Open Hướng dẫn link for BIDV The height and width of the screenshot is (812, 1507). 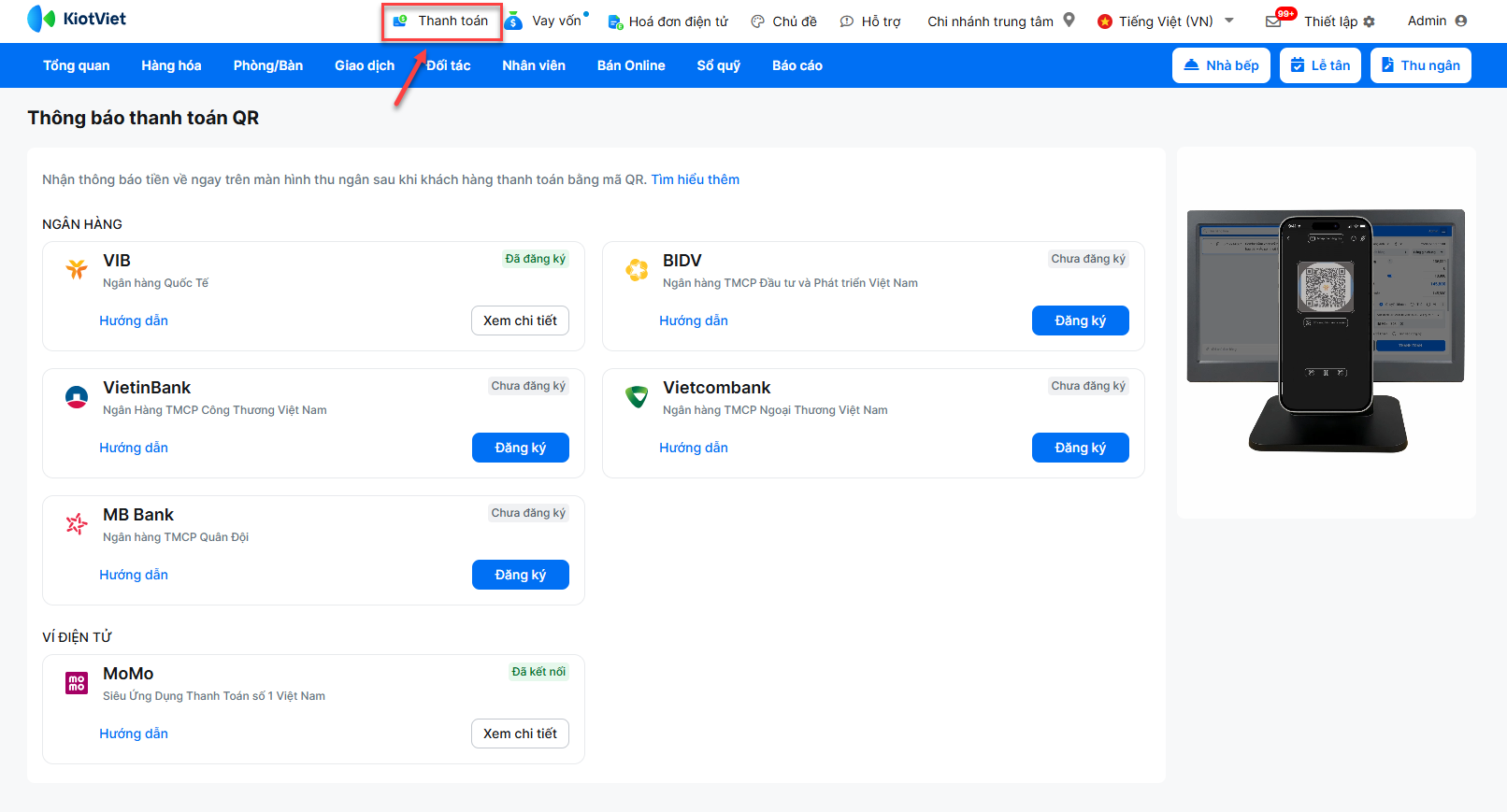694,321
